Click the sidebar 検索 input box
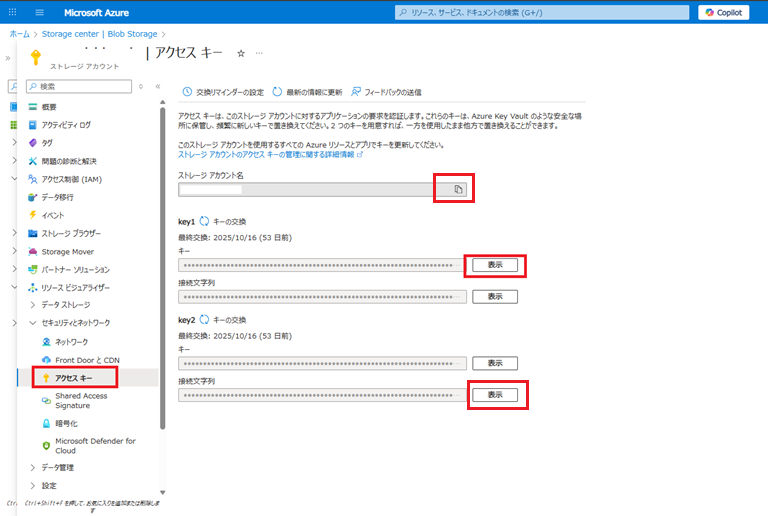The image size is (768, 516). click(x=79, y=86)
